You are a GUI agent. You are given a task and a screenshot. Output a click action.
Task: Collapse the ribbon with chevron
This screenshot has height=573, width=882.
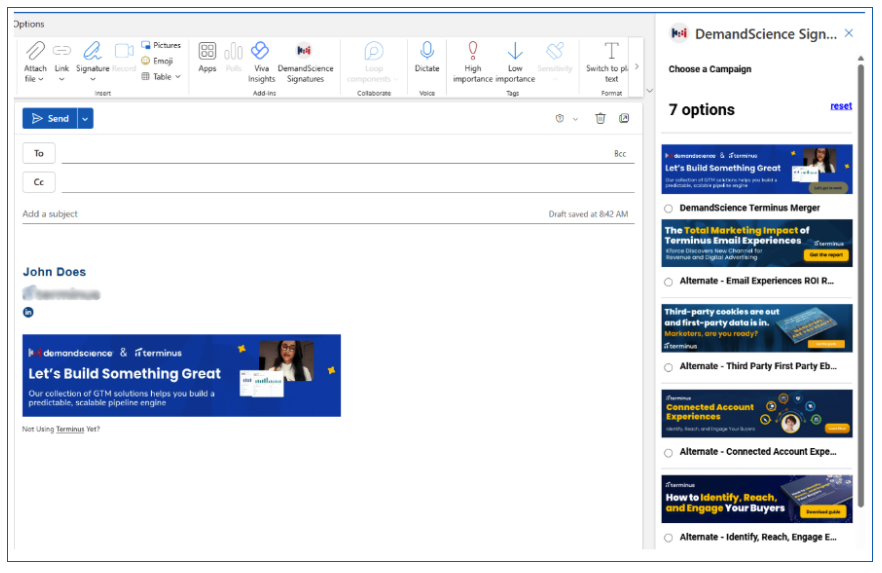(x=650, y=91)
